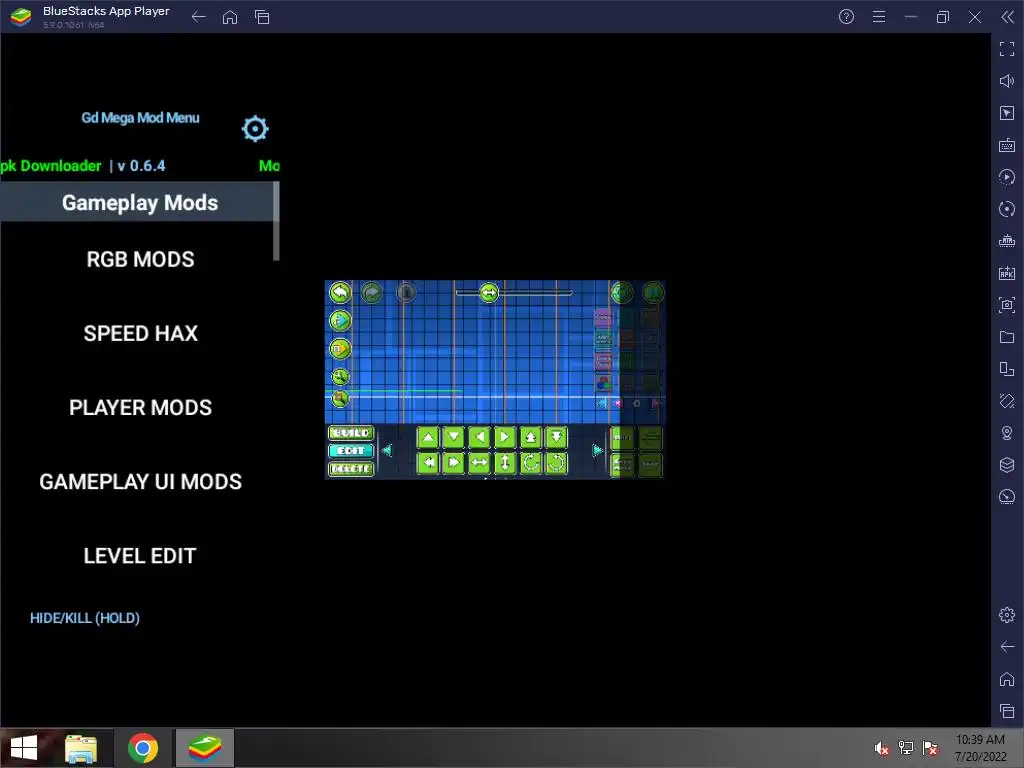Viewport: 1024px width, 768px height.
Task: Click the dimmed editor trash icon
Action: (406, 293)
